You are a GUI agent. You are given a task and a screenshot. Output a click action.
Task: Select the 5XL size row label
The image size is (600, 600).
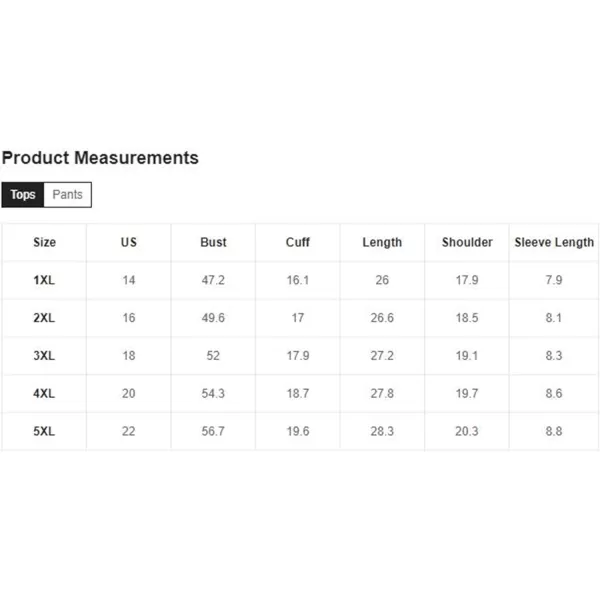[x=44, y=431]
